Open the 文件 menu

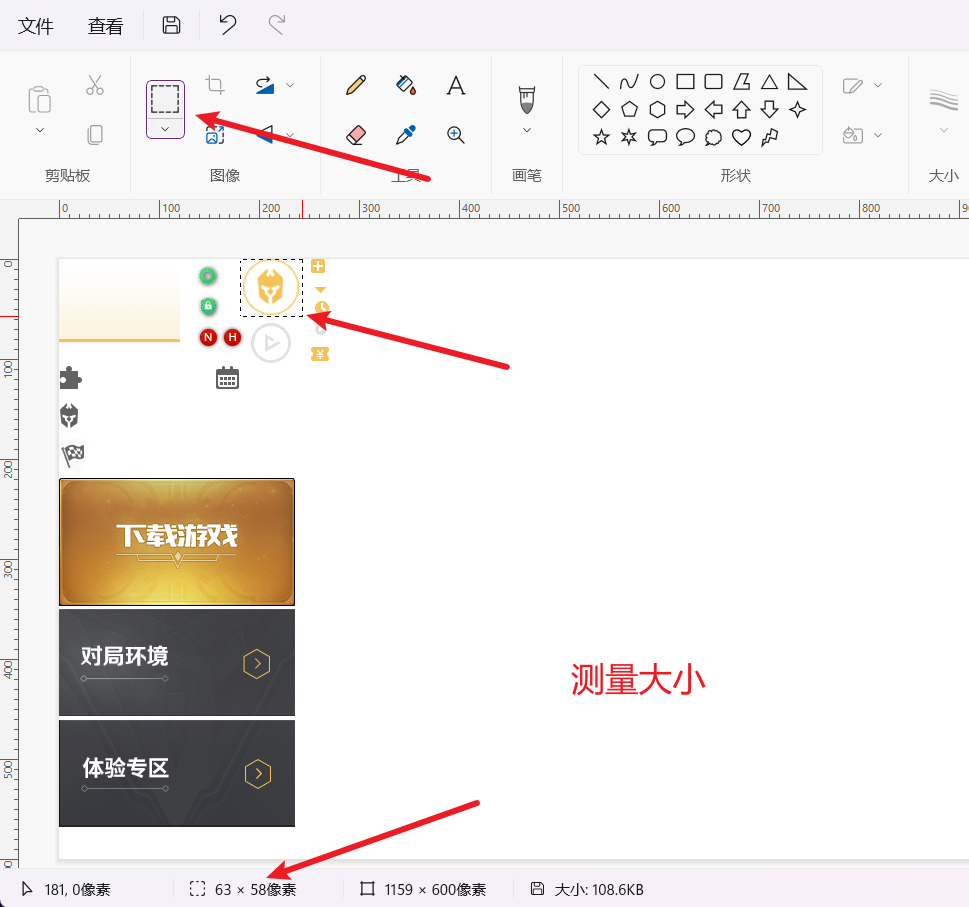pos(35,26)
